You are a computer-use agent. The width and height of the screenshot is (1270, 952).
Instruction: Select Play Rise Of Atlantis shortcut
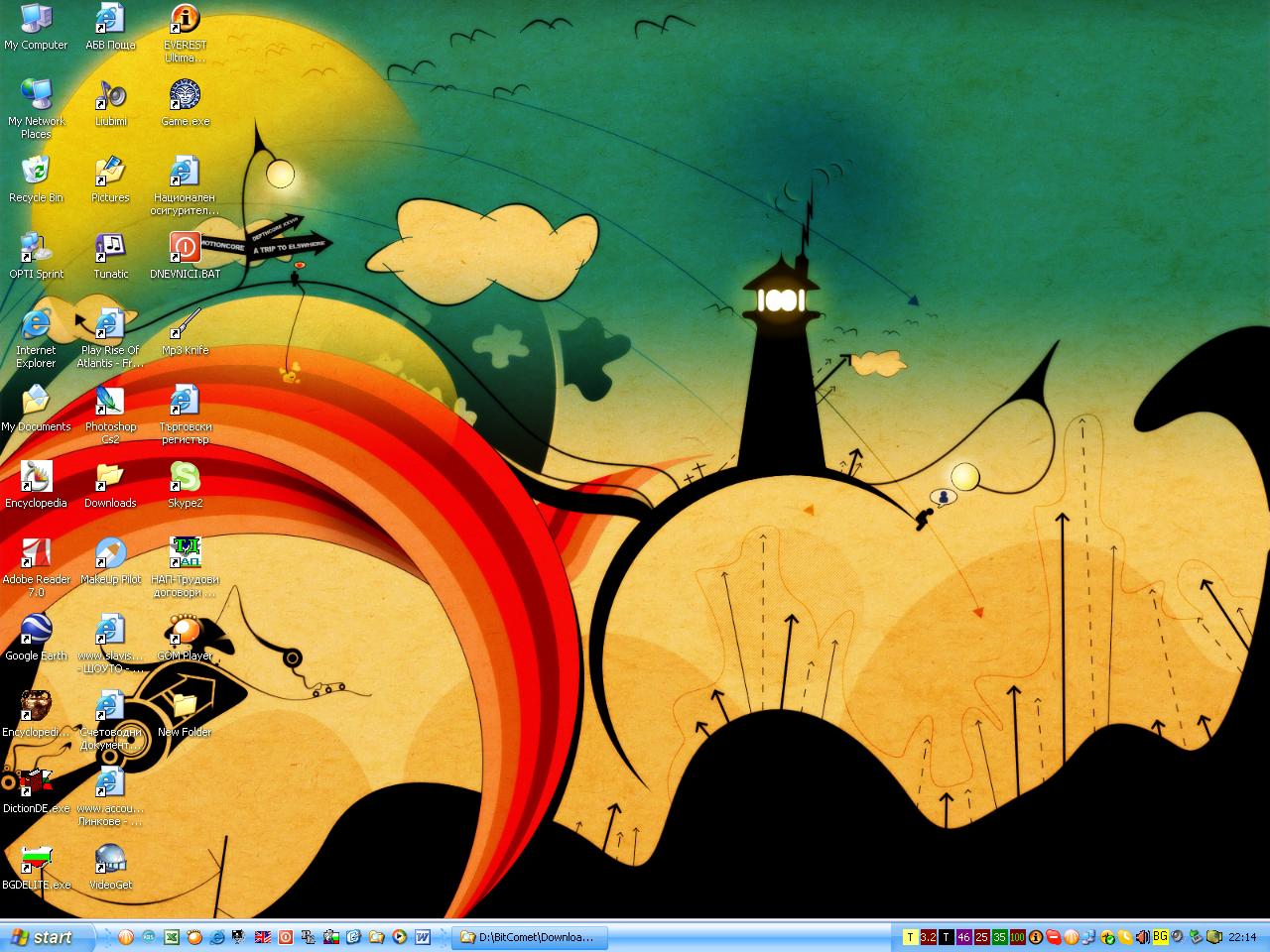tap(110, 339)
